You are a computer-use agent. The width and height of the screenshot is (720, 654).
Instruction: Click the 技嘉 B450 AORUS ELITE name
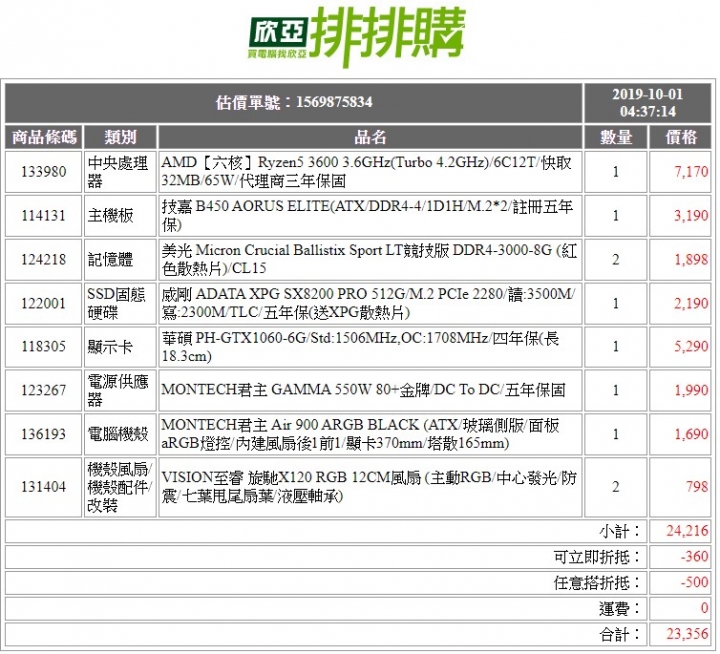pyautogui.click(x=370, y=215)
